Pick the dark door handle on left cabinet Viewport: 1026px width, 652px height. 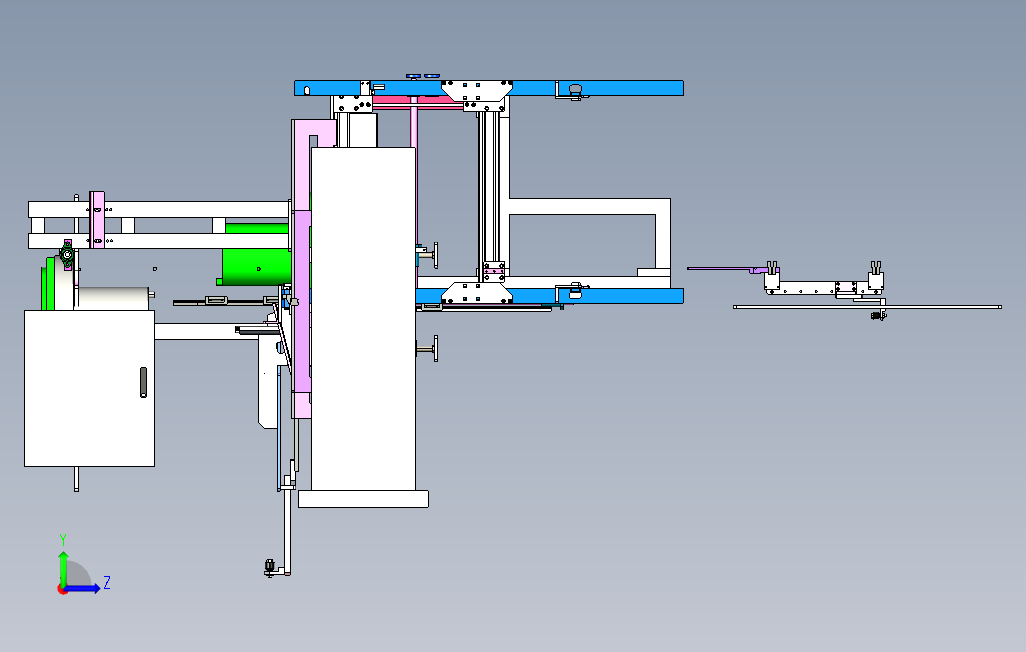(143, 382)
